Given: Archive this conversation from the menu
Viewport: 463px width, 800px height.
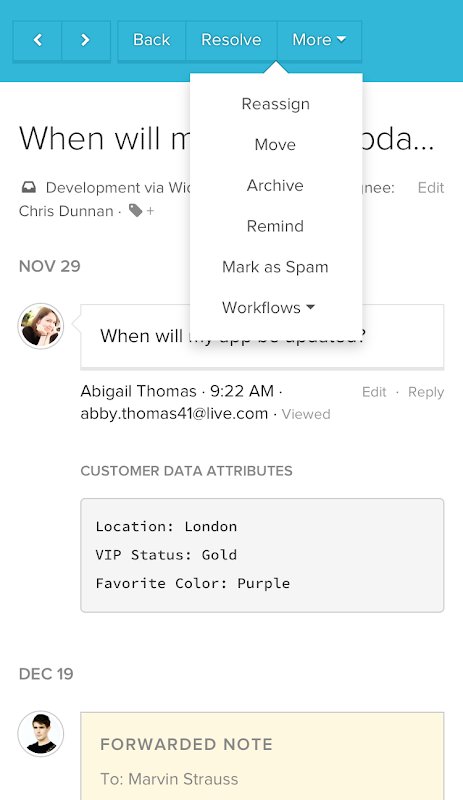Looking at the screenshot, I should 275,186.
